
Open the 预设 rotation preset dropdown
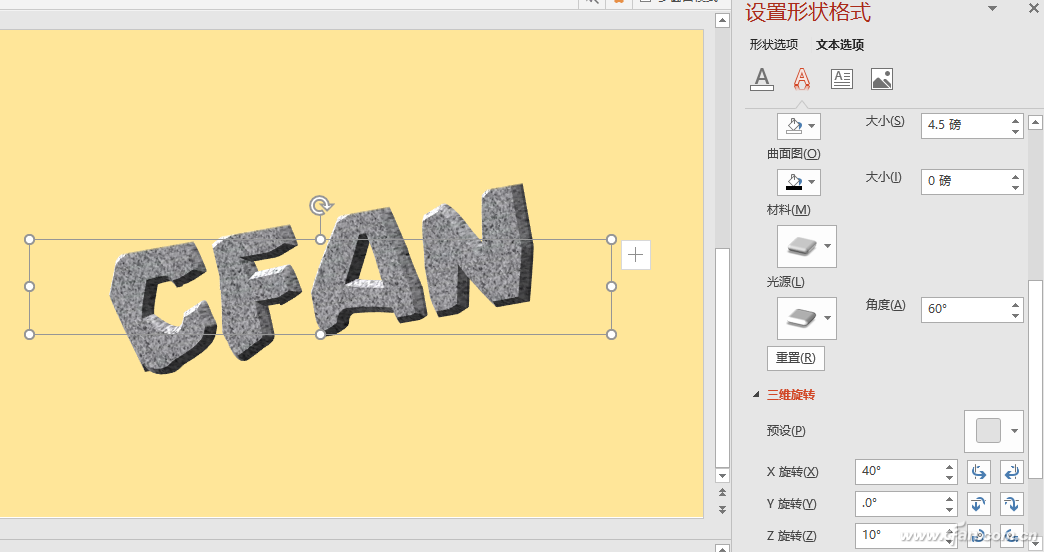[x=994, y=431]
